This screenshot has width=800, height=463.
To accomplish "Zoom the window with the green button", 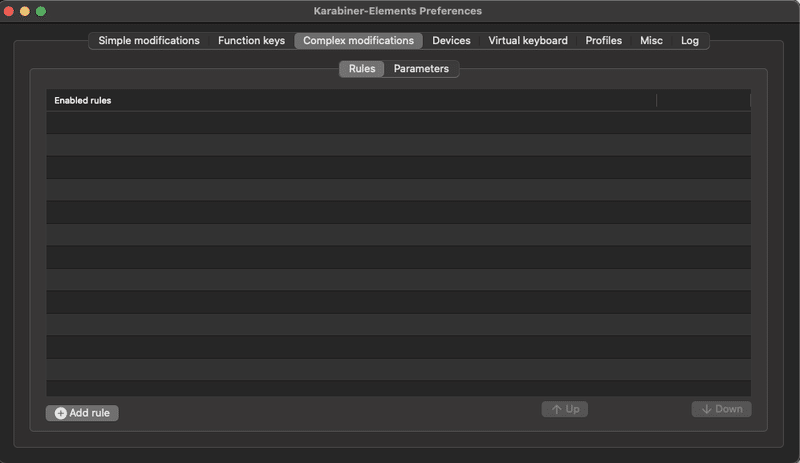I will pos(41,11).
